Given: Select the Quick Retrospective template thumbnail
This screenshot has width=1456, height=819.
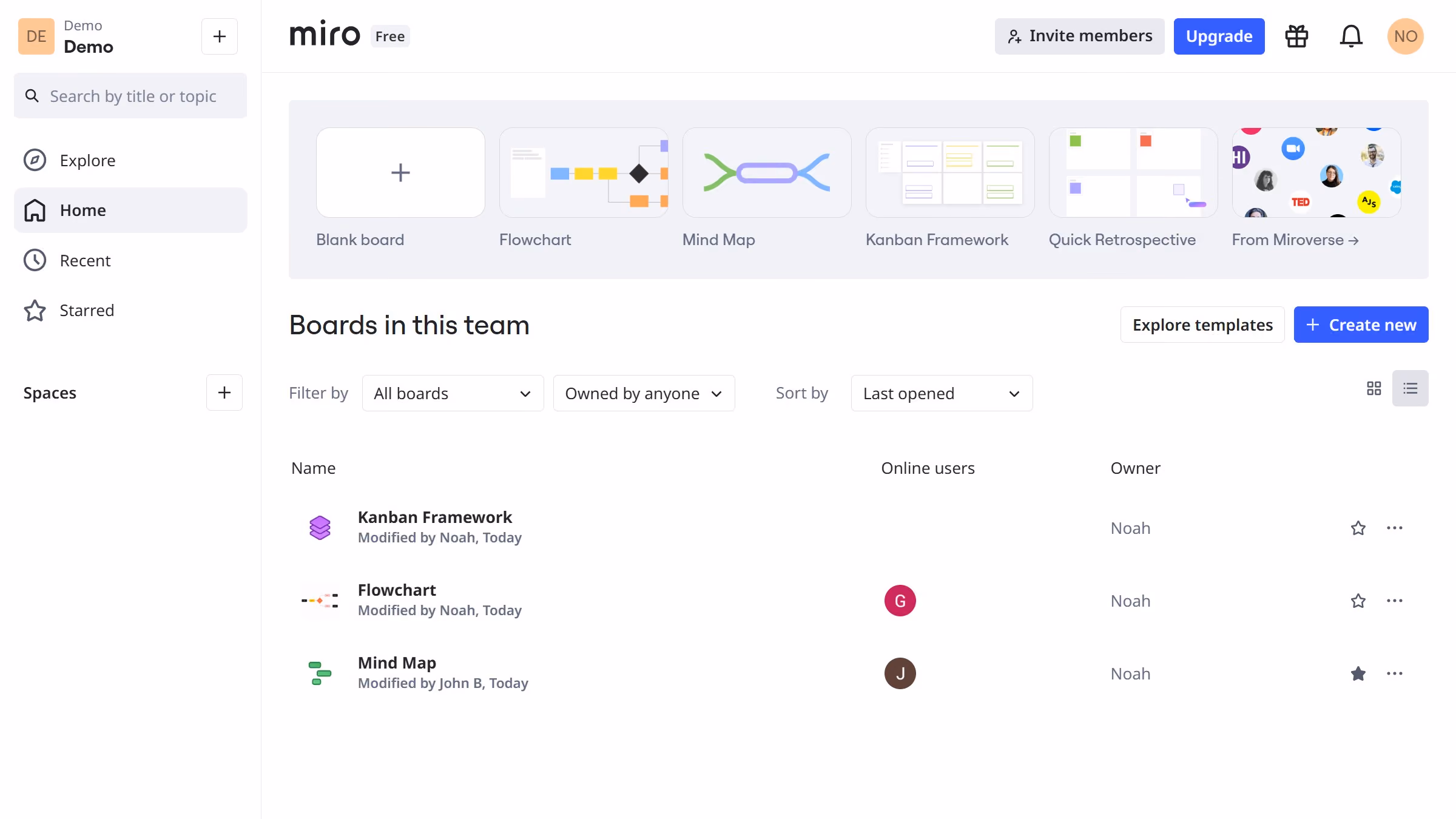Looking at the screenshot, I should 1133,172.
